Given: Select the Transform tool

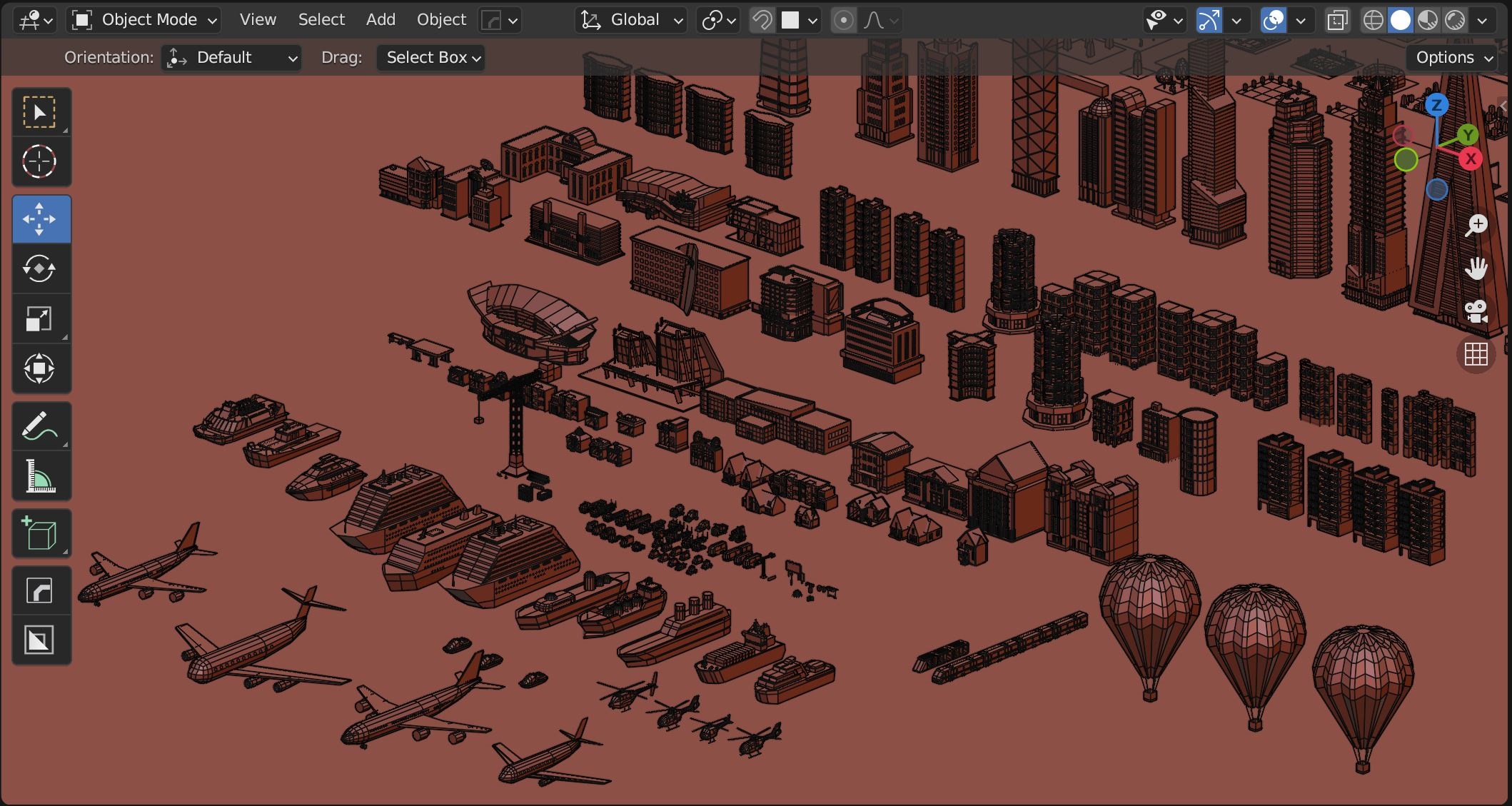Looking at the screenshot, I should [39, 369].
